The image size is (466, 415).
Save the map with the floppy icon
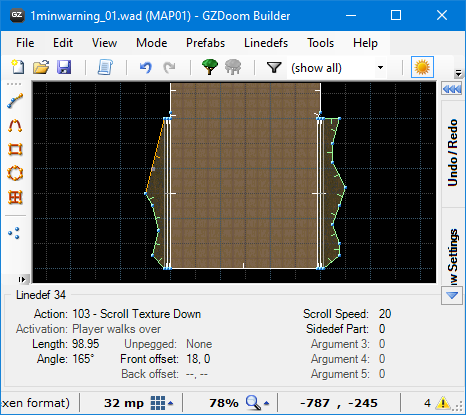click(64, 67)
